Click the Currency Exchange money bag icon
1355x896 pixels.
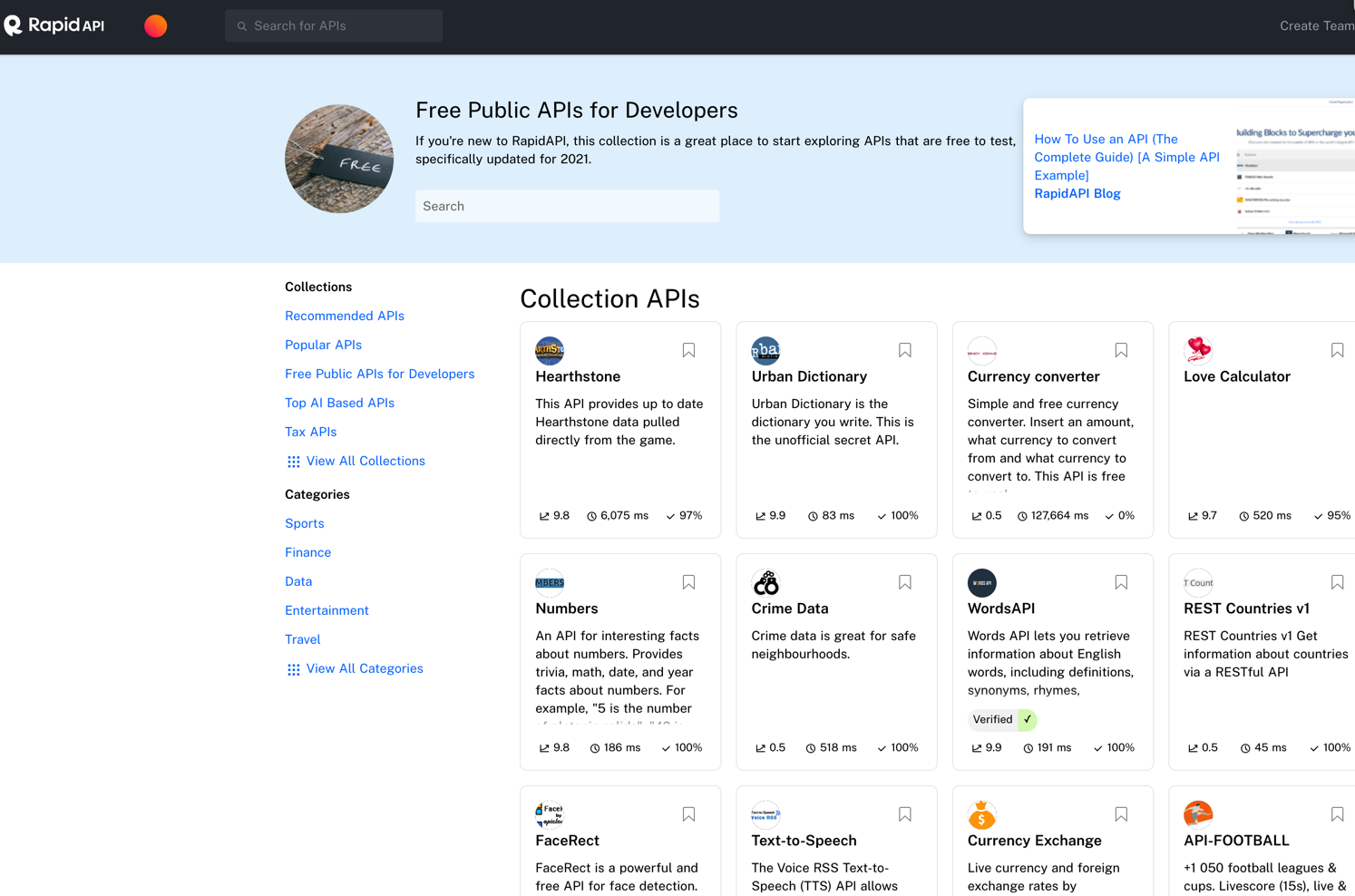click(982, 814)
